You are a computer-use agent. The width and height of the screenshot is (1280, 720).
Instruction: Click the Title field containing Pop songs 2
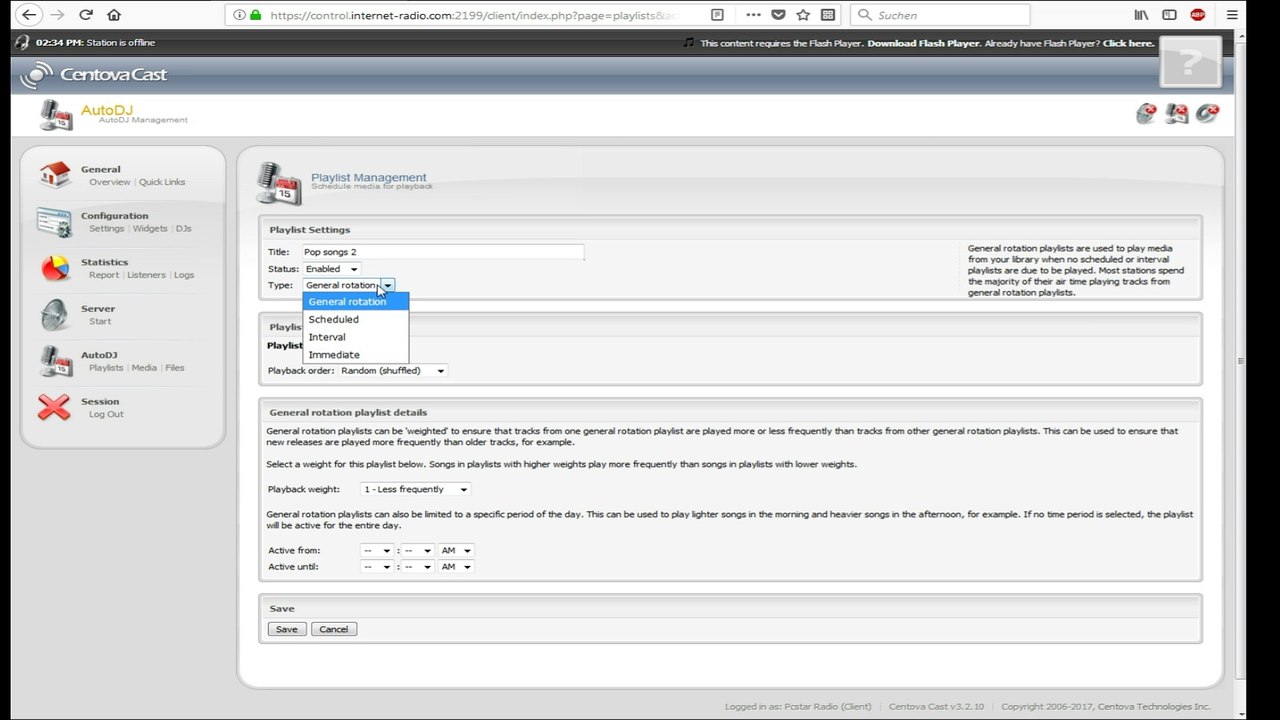[442, 252]
